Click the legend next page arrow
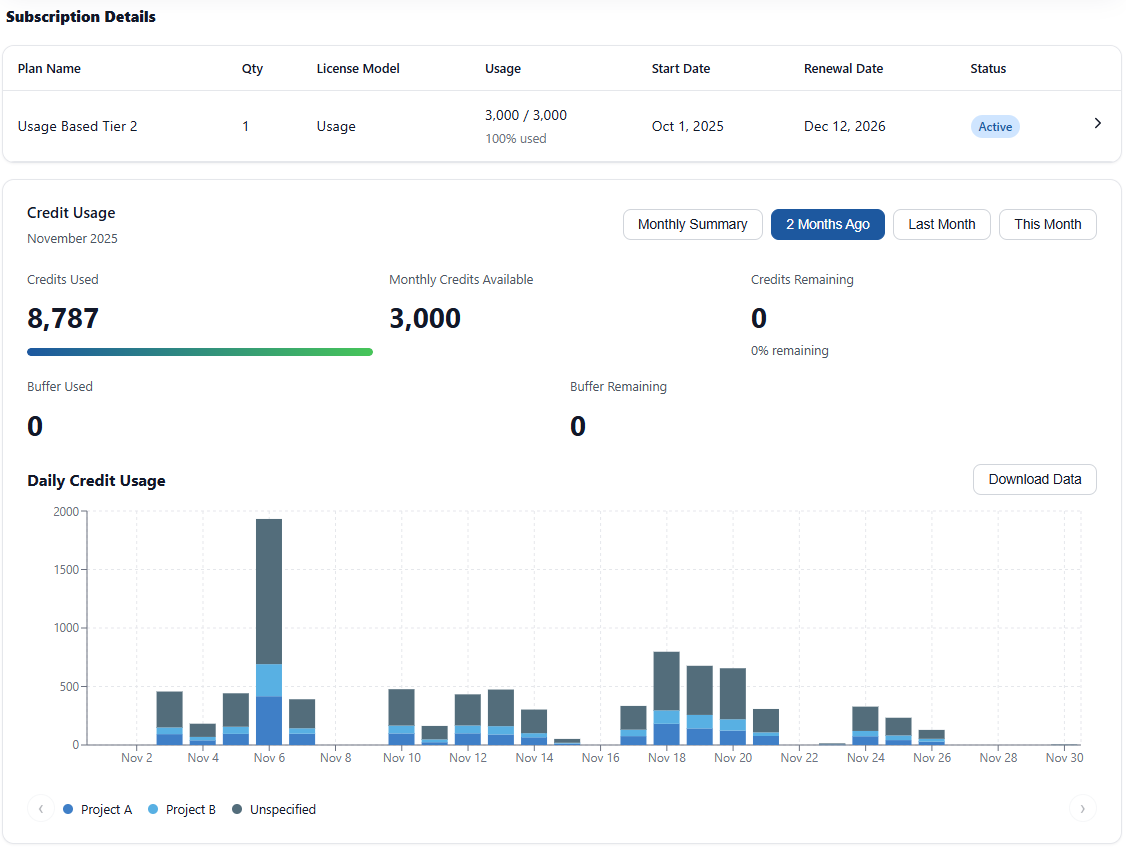 (x=1081, y=809)
